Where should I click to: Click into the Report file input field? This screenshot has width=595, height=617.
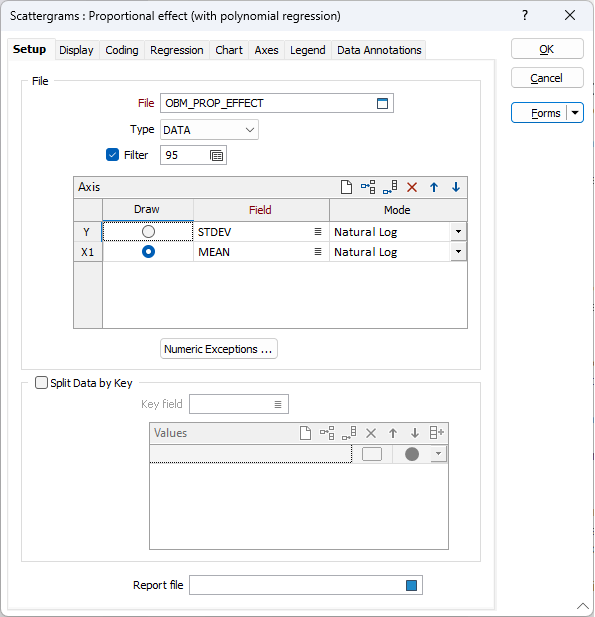point(297,586)
